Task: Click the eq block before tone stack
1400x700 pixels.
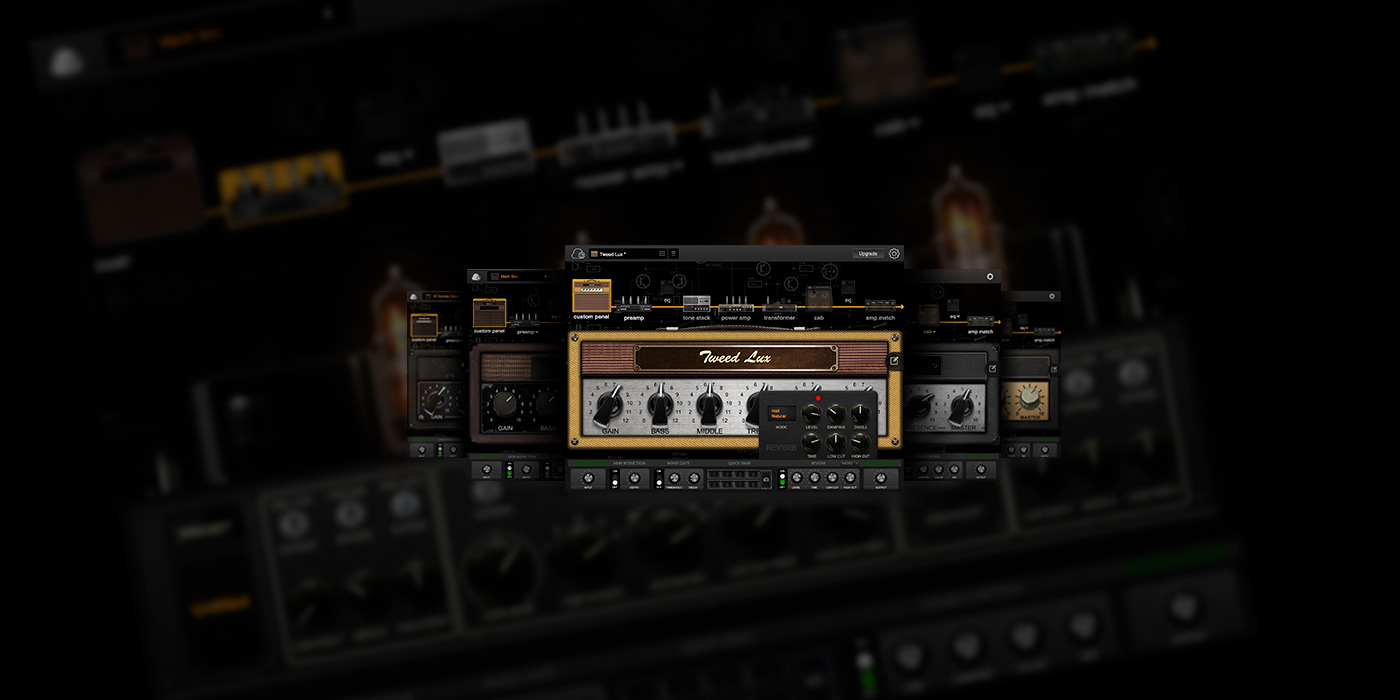Action: 667,289
